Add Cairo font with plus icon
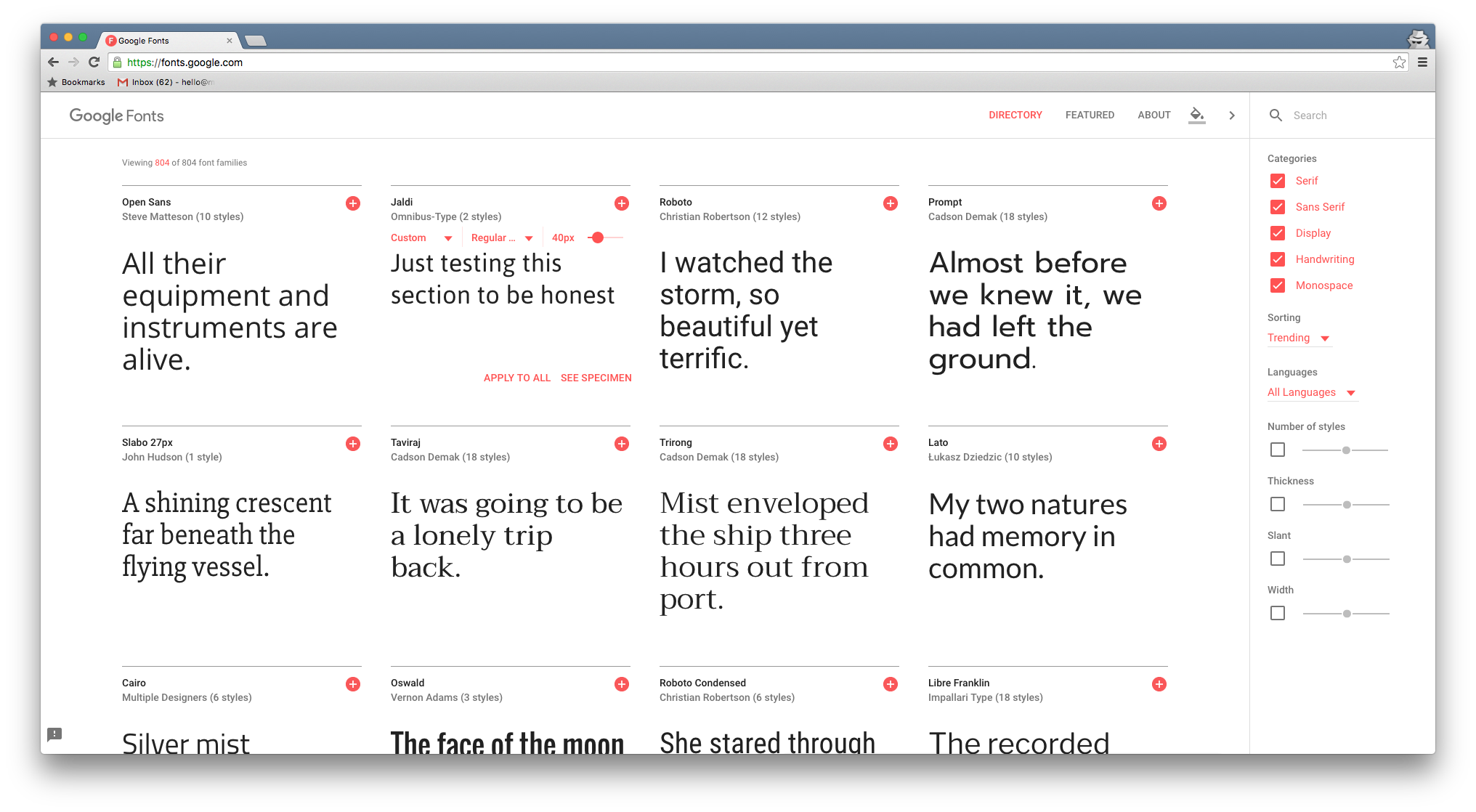The width and height of the screenshot is (1476, 812). (x=353, y=684)
